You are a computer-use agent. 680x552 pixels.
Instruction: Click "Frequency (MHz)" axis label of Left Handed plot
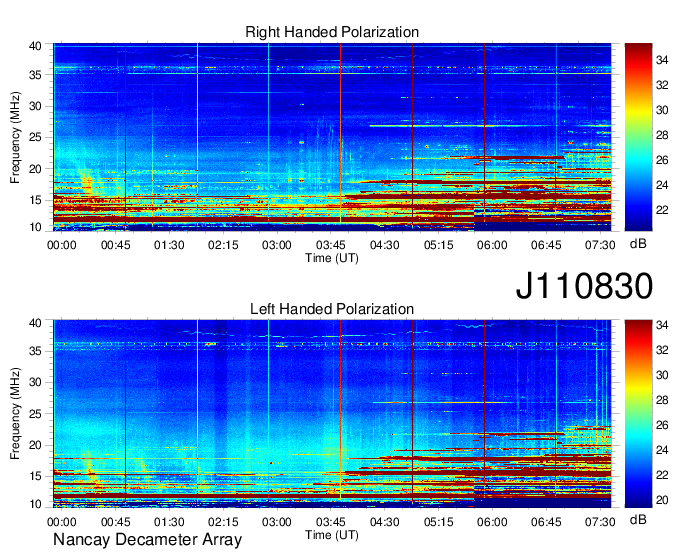(x=15, y=414)
